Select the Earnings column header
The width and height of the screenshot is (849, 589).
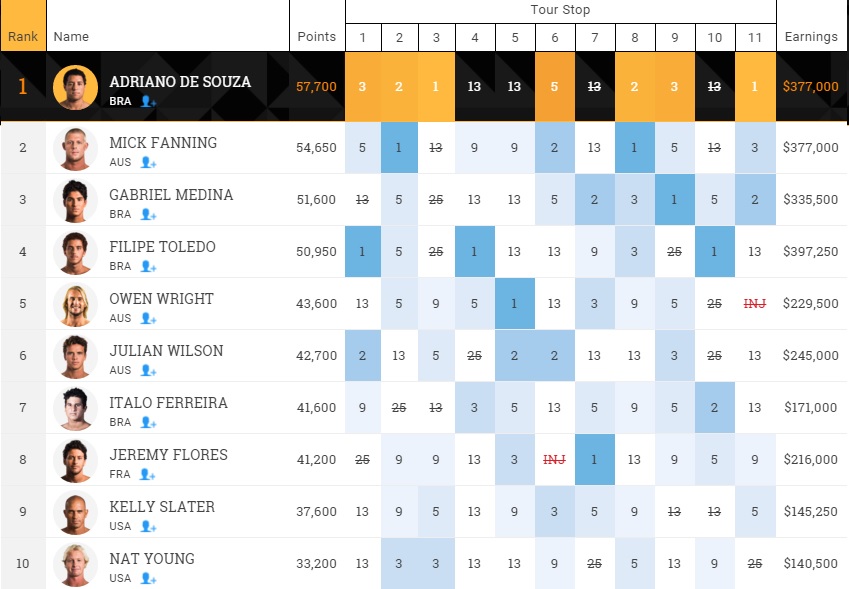(811, 37)
